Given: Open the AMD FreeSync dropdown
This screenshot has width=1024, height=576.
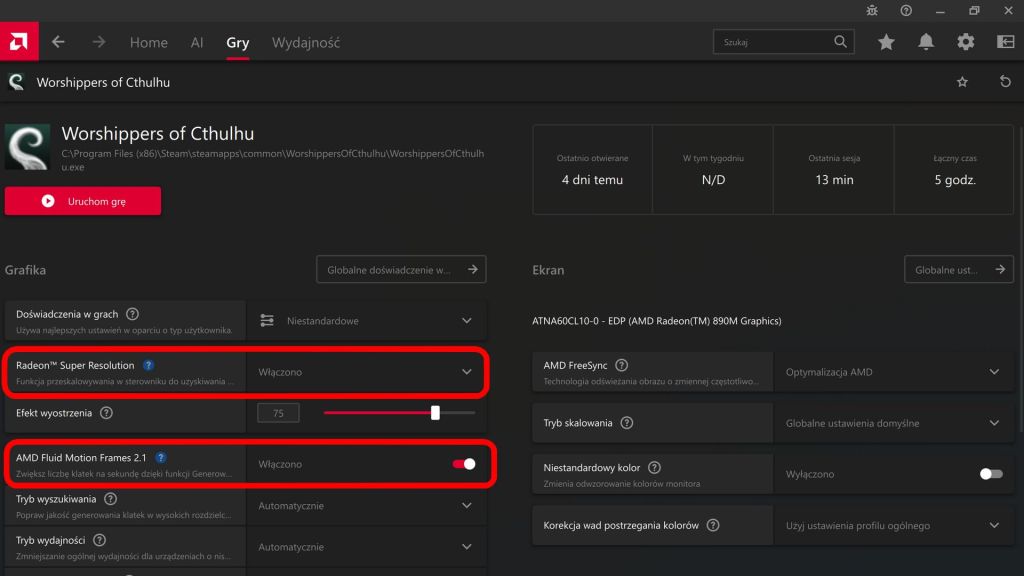Looking at the screenshot, I should tap(993, 372).
